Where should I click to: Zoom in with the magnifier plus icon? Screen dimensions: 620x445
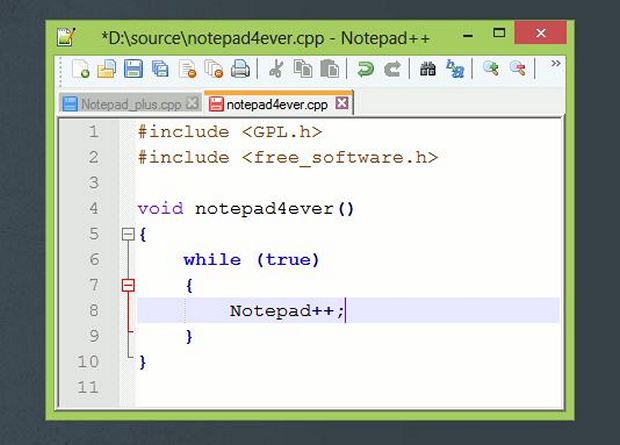[x=491, y=69]
